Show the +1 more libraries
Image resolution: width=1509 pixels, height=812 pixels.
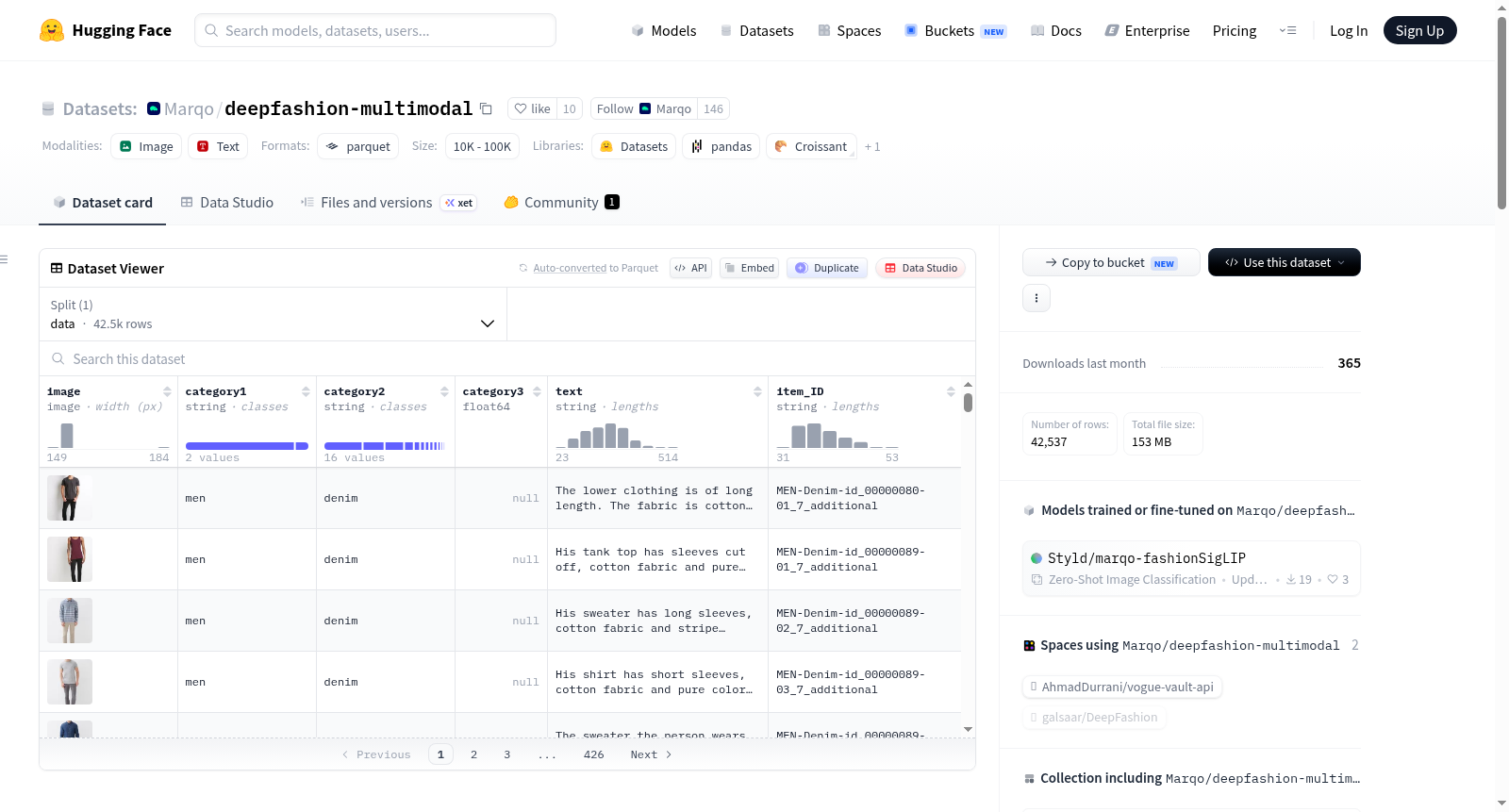[x=872, y=146]
